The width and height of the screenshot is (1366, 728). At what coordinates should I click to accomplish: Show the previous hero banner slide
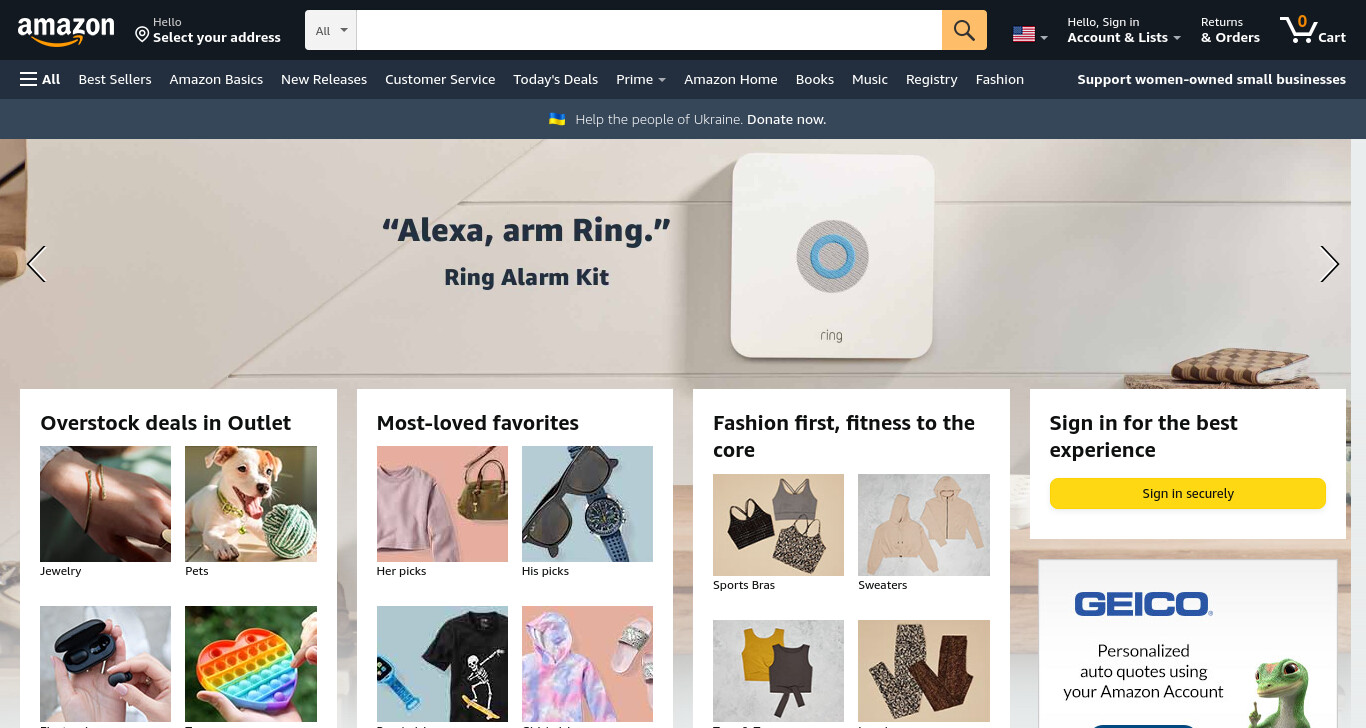pos(36,264)
